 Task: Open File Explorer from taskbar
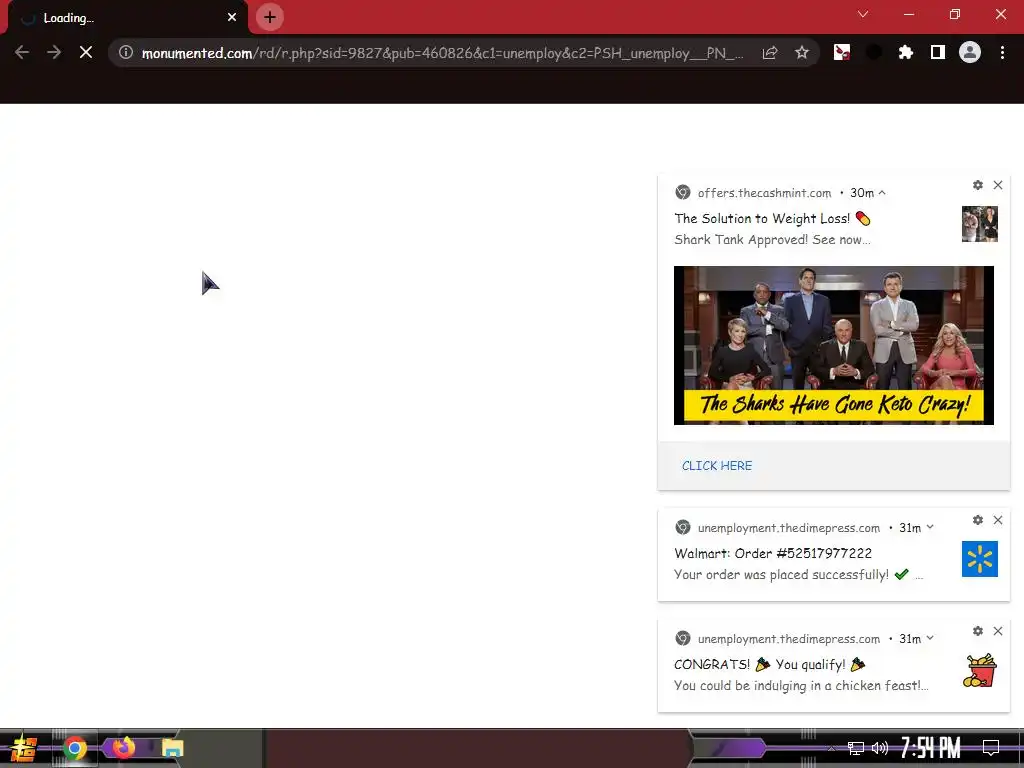172,748
